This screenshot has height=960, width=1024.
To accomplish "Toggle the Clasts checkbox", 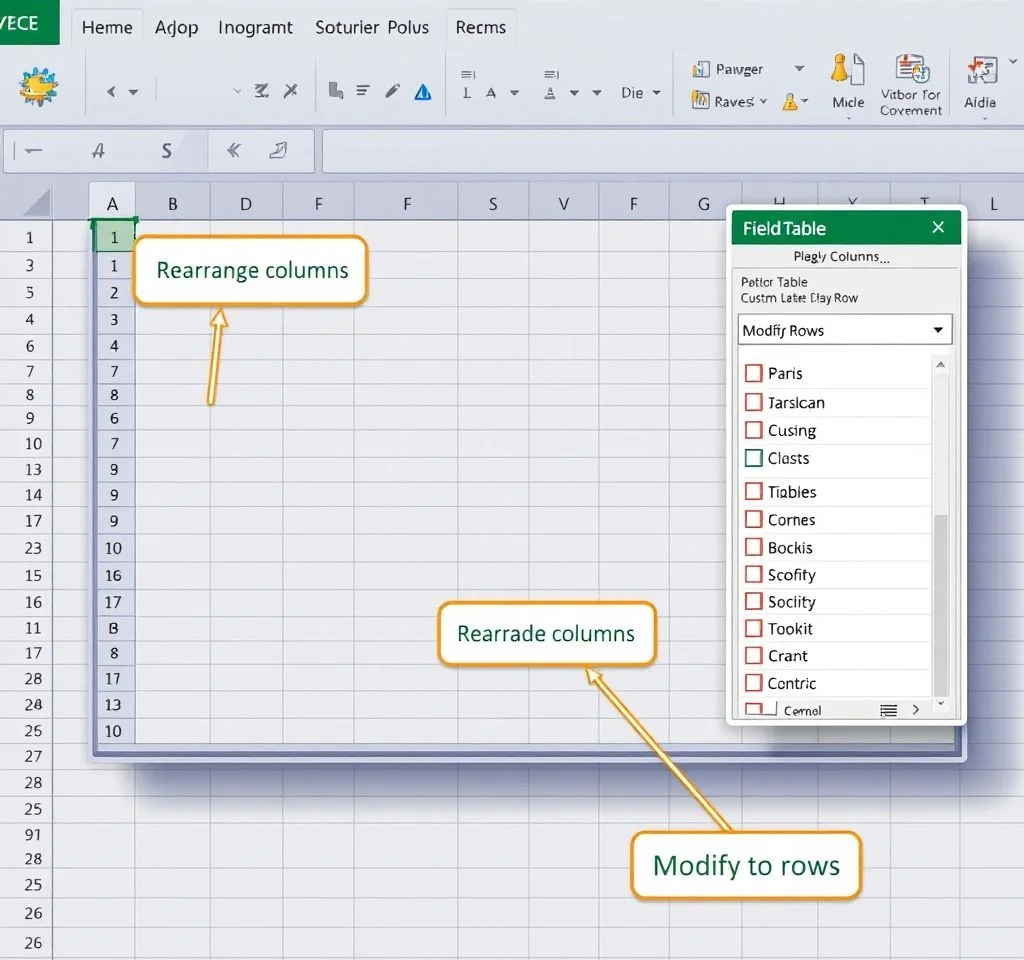I will click(754, 458).
